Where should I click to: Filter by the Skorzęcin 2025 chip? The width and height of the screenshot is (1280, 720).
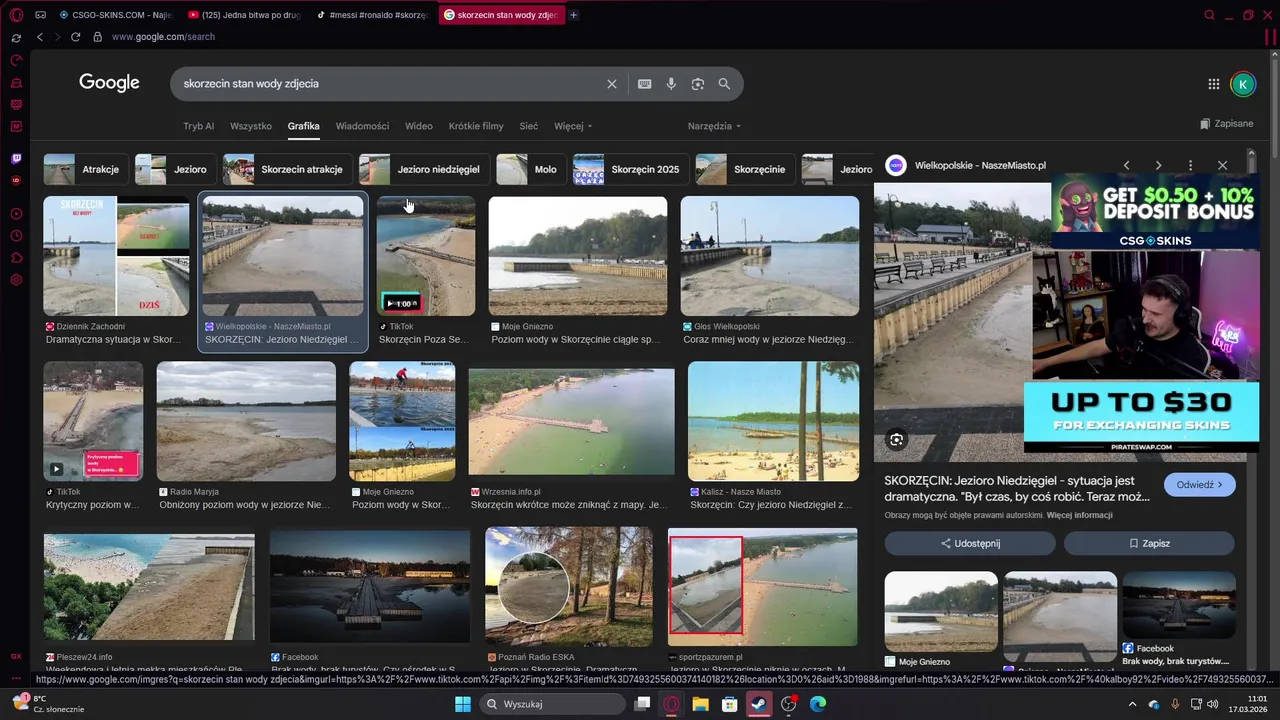(630, 169)
